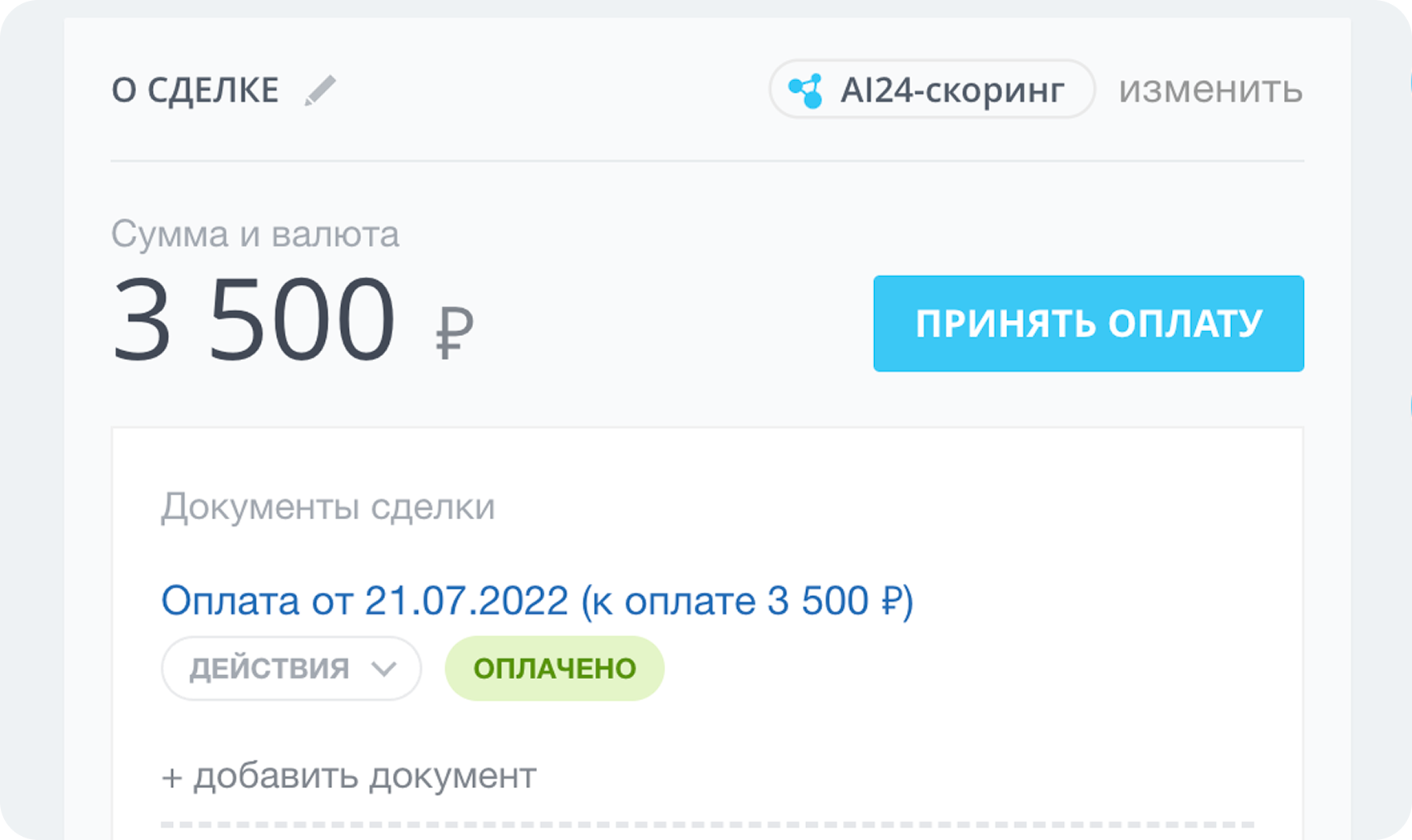Click the ruble currency symbol beside 3 500
Viewport: 1412px width, 840px height.
tap(454, 332)
